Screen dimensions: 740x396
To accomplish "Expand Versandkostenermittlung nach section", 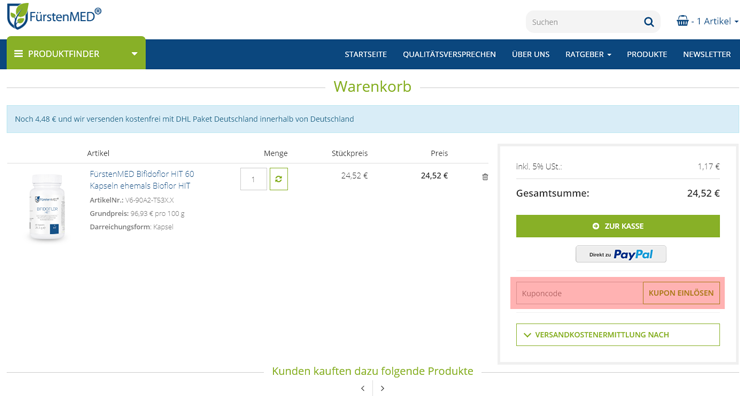I will tap(618, 335).
